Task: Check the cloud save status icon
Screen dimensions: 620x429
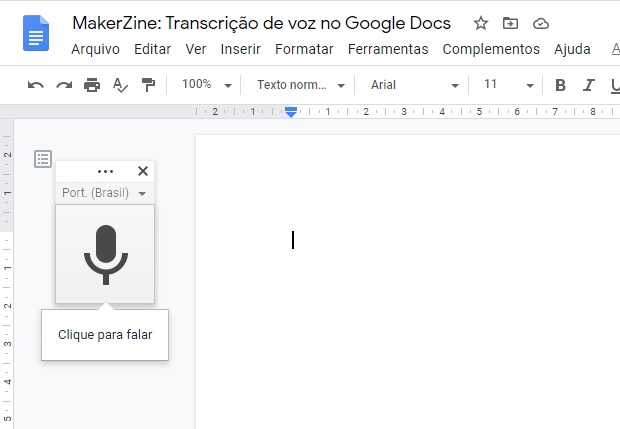Action: click(x=541, y=23)
